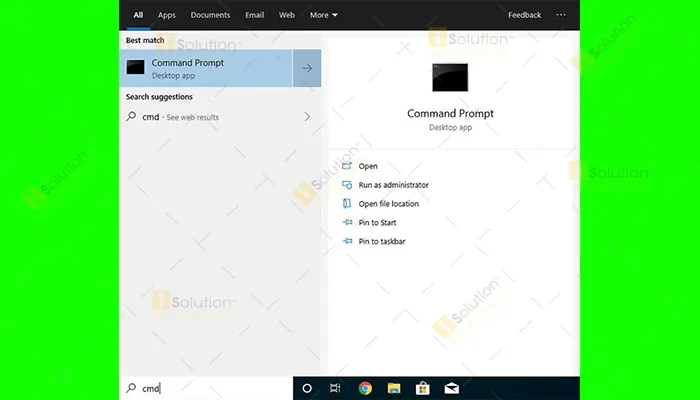Open chevron for cmd web results

click(x=307, y=117)
